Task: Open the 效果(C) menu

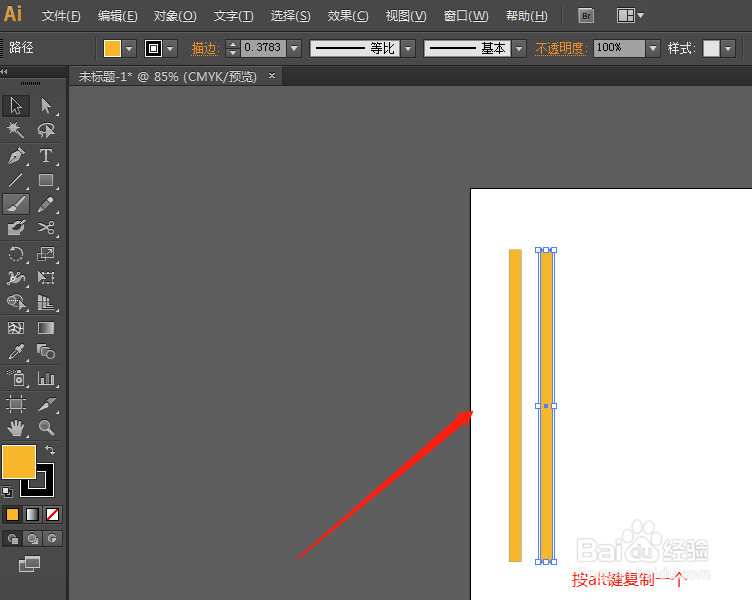Action: [x=348, y=16]
